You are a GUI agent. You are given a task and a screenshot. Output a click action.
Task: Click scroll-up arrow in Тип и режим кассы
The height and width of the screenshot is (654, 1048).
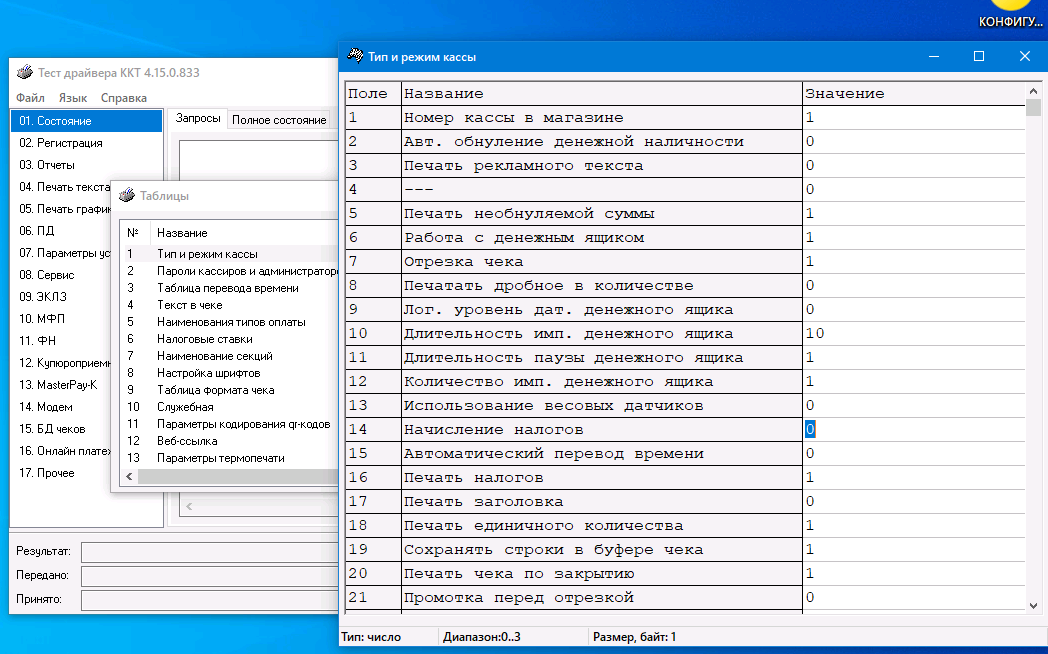point(1033,91)
